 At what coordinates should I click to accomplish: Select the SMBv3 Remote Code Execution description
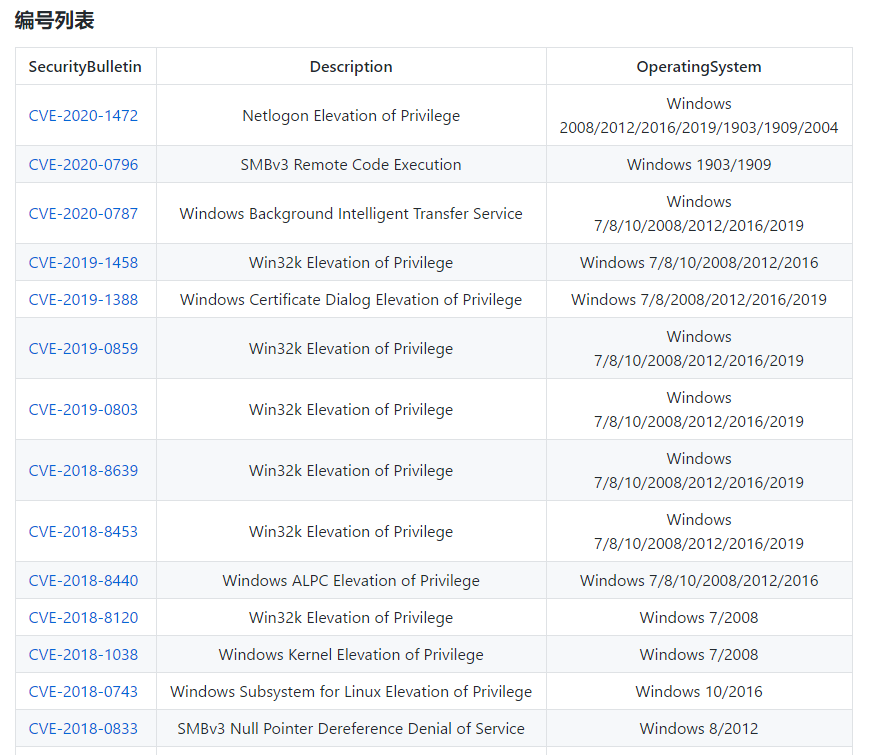point(351,165)
